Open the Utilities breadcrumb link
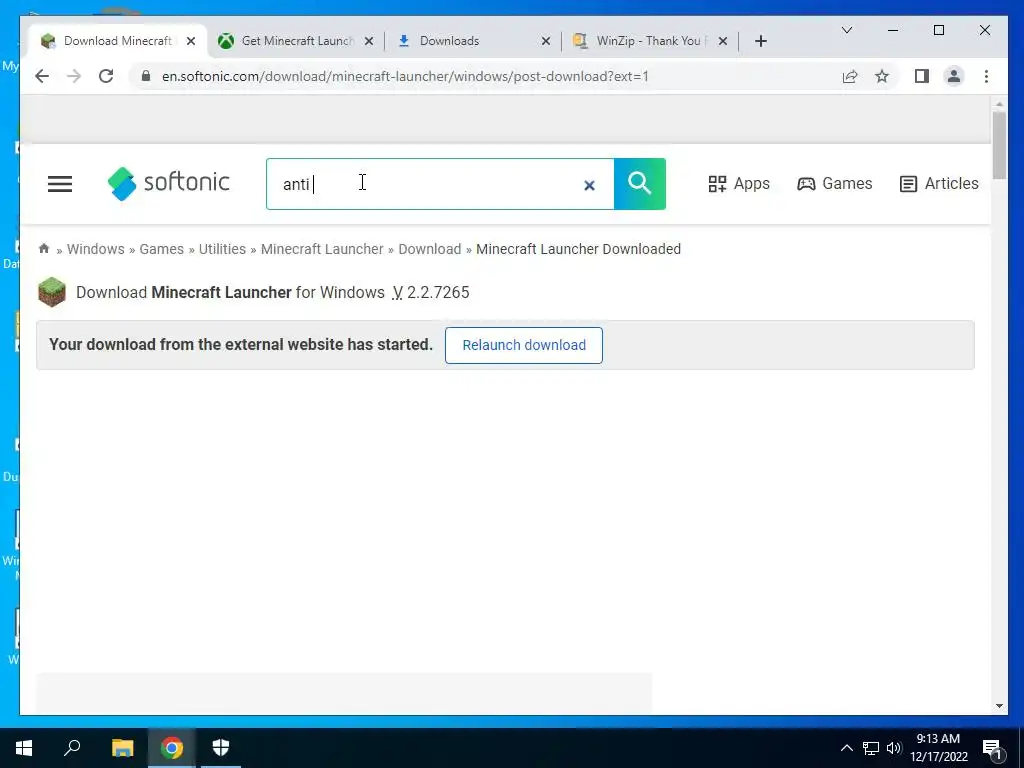Image resolution: width=1024 pixels, height=768 pixels. coord(222,249)
